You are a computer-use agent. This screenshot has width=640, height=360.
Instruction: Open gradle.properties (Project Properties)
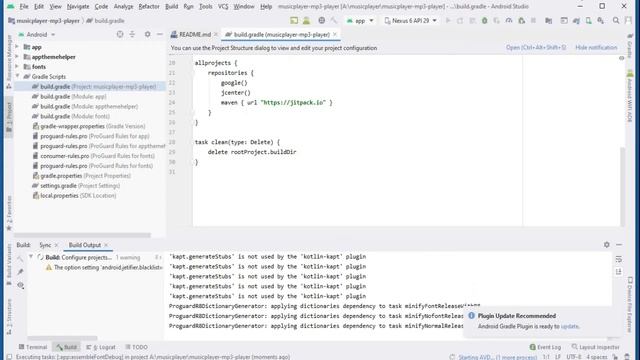coord(82,176)
